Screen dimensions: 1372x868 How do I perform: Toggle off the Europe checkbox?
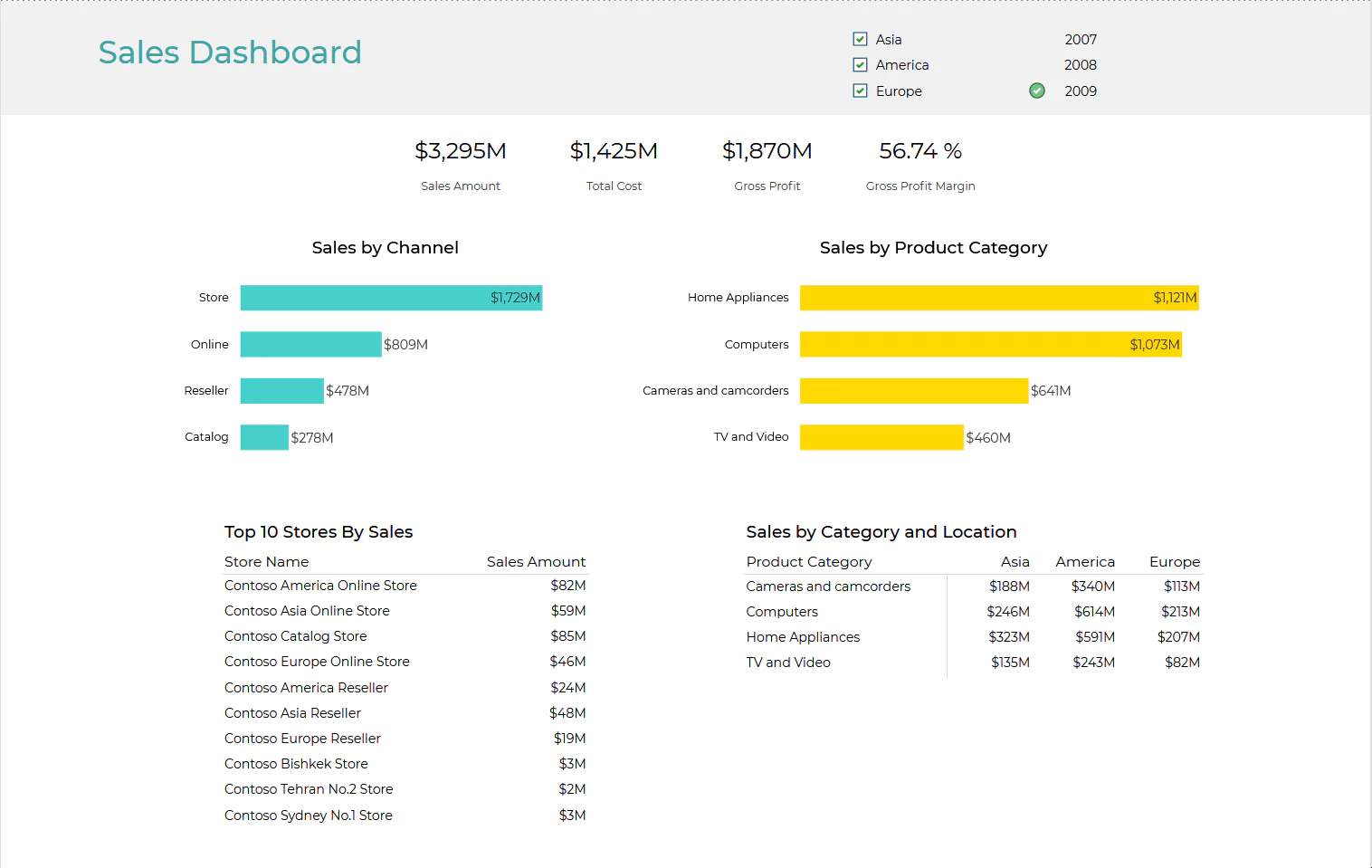pyautogui.click(x=859, y=91)
